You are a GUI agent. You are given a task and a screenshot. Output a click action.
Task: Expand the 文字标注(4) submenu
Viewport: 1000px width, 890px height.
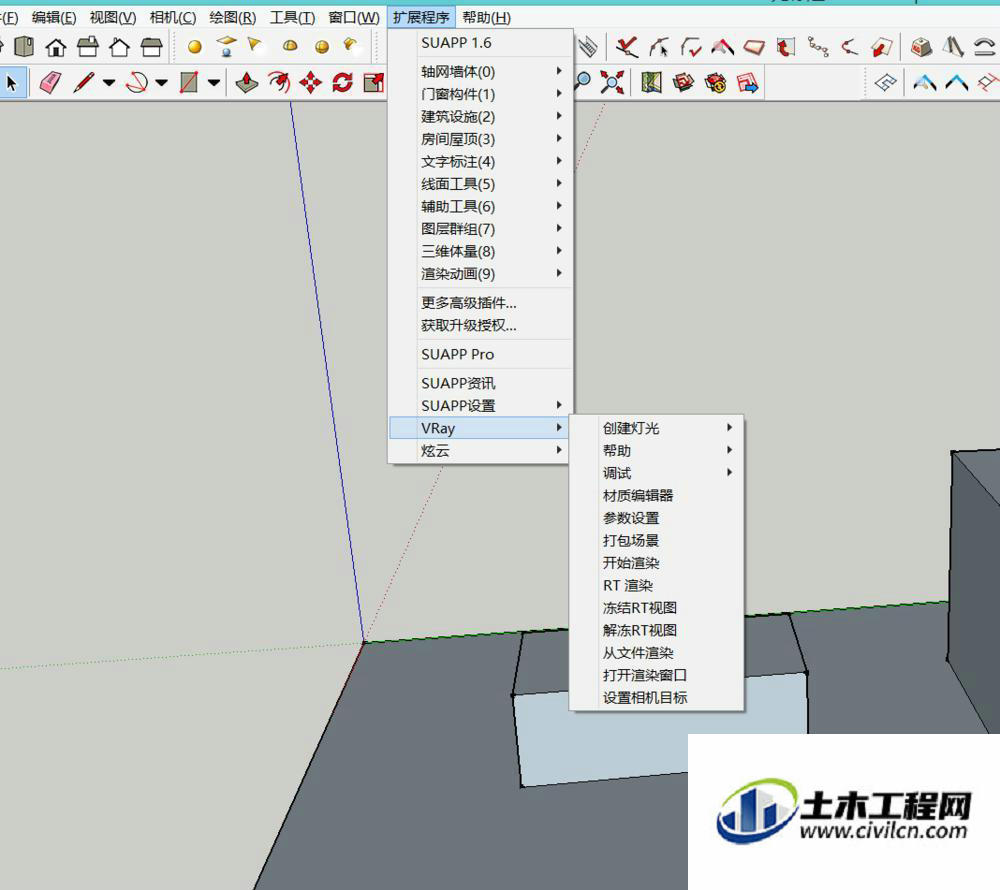(x=480, y=161)
